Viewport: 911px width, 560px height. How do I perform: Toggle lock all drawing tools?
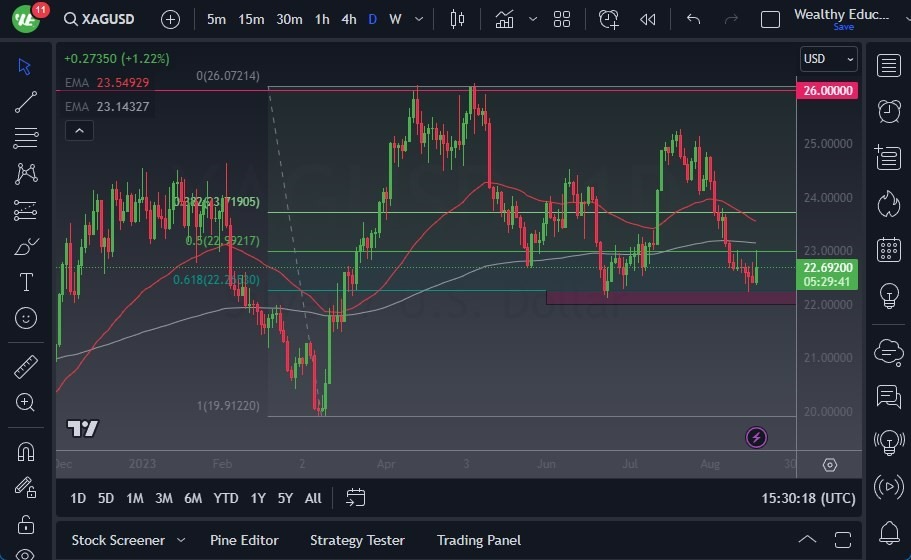tap(26, 524)
